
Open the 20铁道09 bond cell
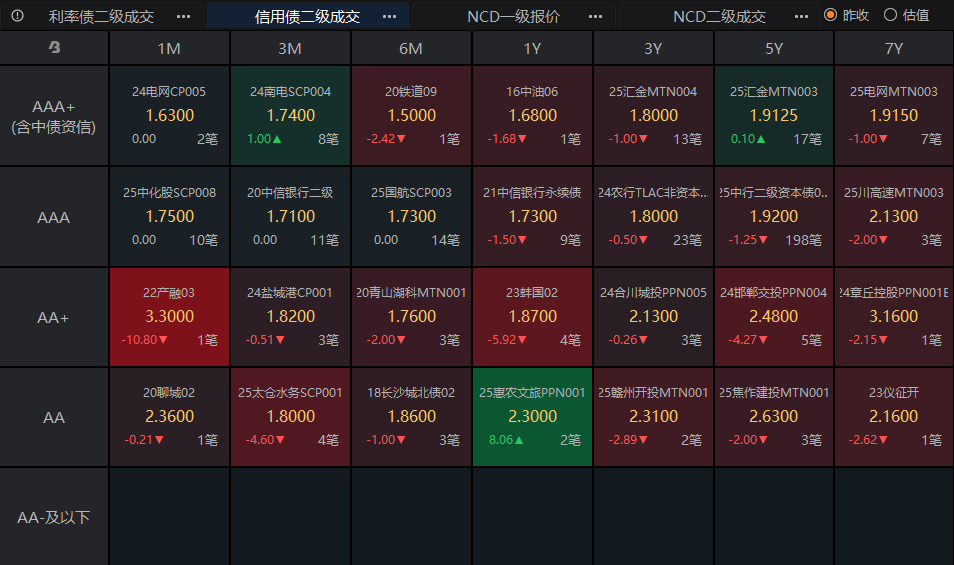(x=411, y=116)
